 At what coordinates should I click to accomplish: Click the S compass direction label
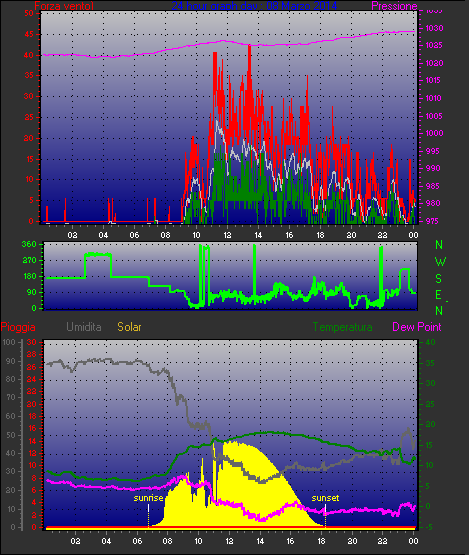pyautogui.click(x=439, y=279)
